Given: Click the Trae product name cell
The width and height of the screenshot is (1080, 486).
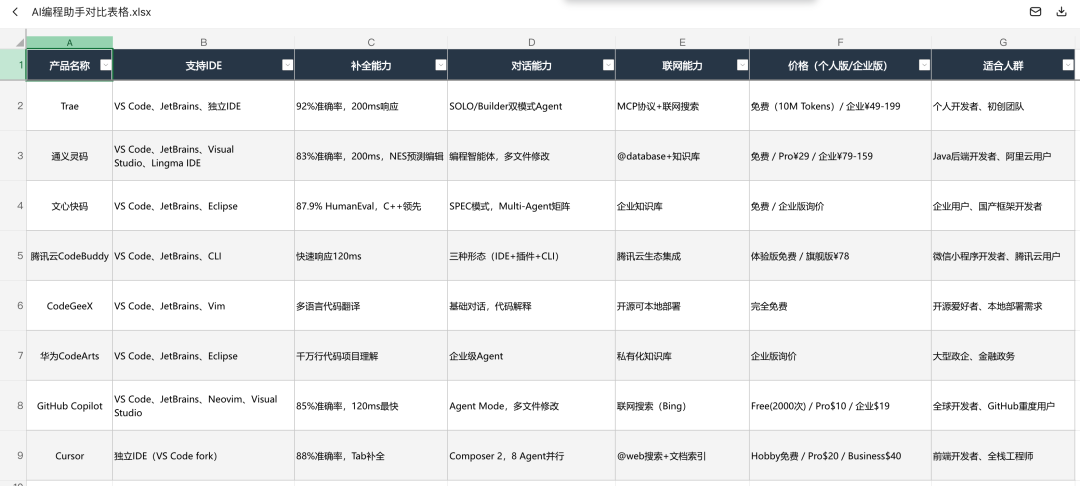Looking at the screenshot, I should point(69,106).
